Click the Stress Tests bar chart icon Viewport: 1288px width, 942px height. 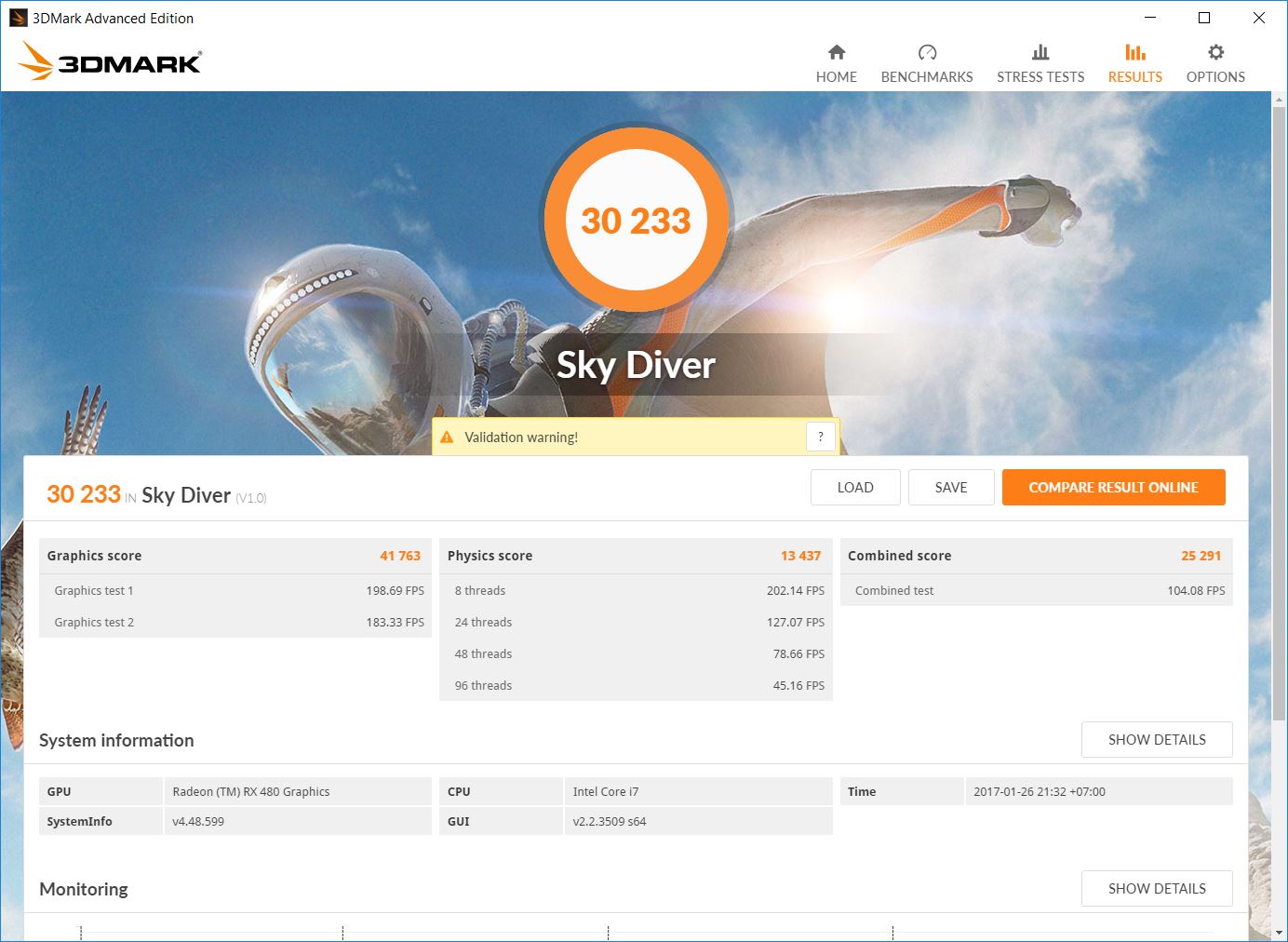(x=1040, y=52)
